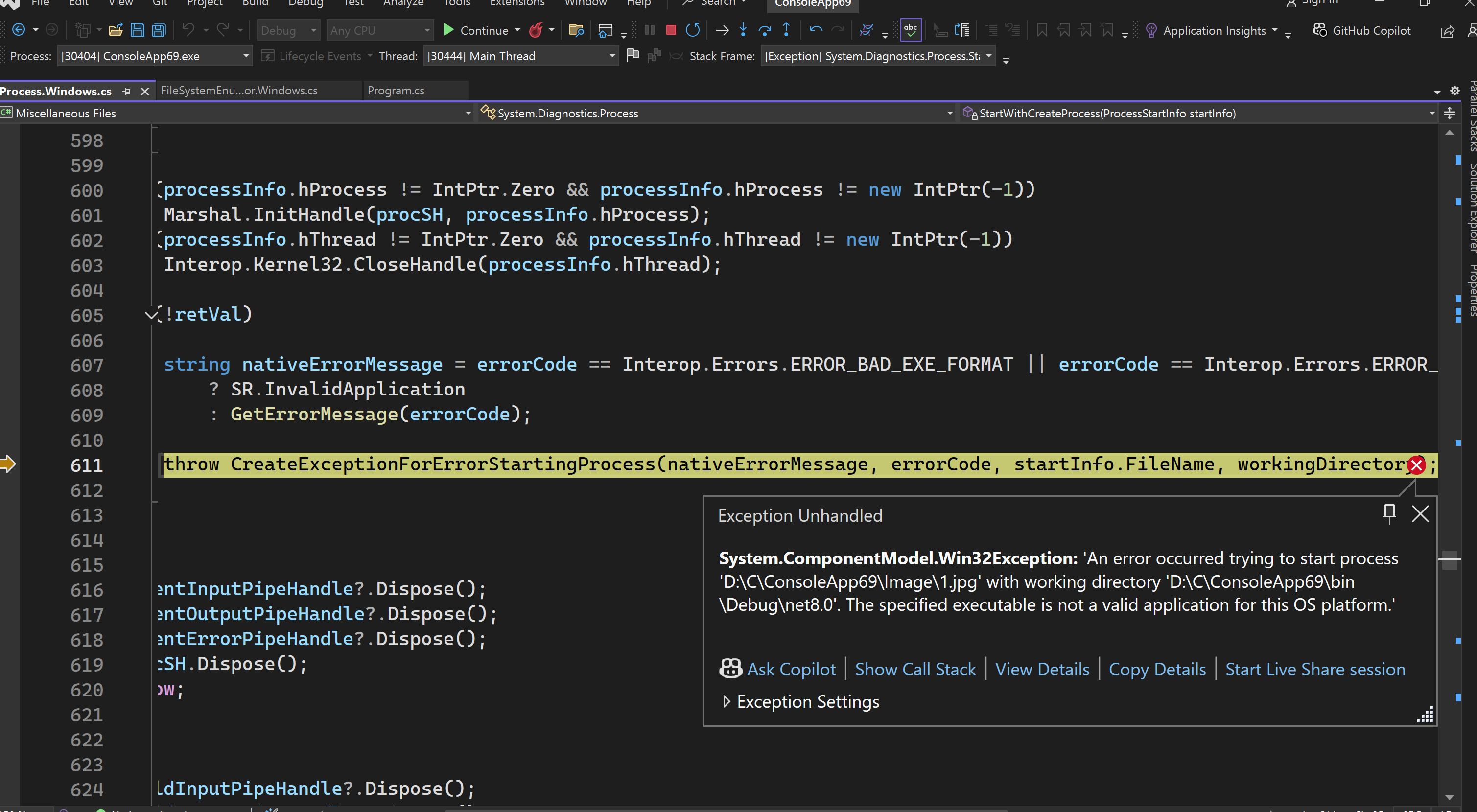Viewport: 1477px width, 812px height.
Task: Click Stop Debugging red square
Action: pyautogui.click(x=670, y=30)
